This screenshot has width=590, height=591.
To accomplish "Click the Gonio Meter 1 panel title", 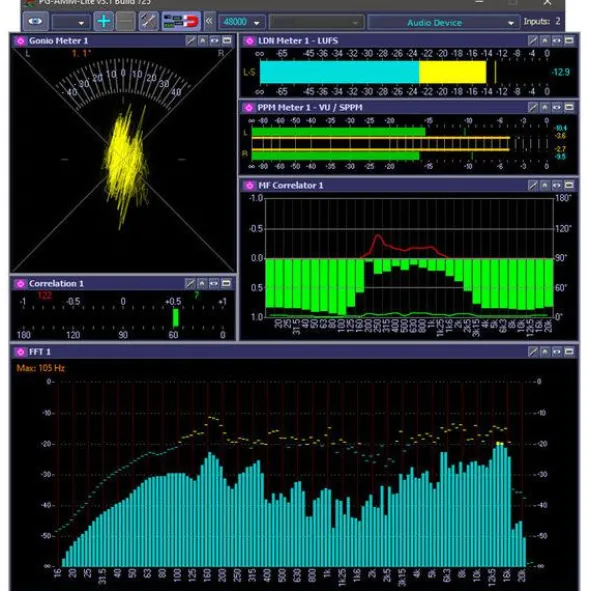I will pyautogui.click(x=58, y=41).
